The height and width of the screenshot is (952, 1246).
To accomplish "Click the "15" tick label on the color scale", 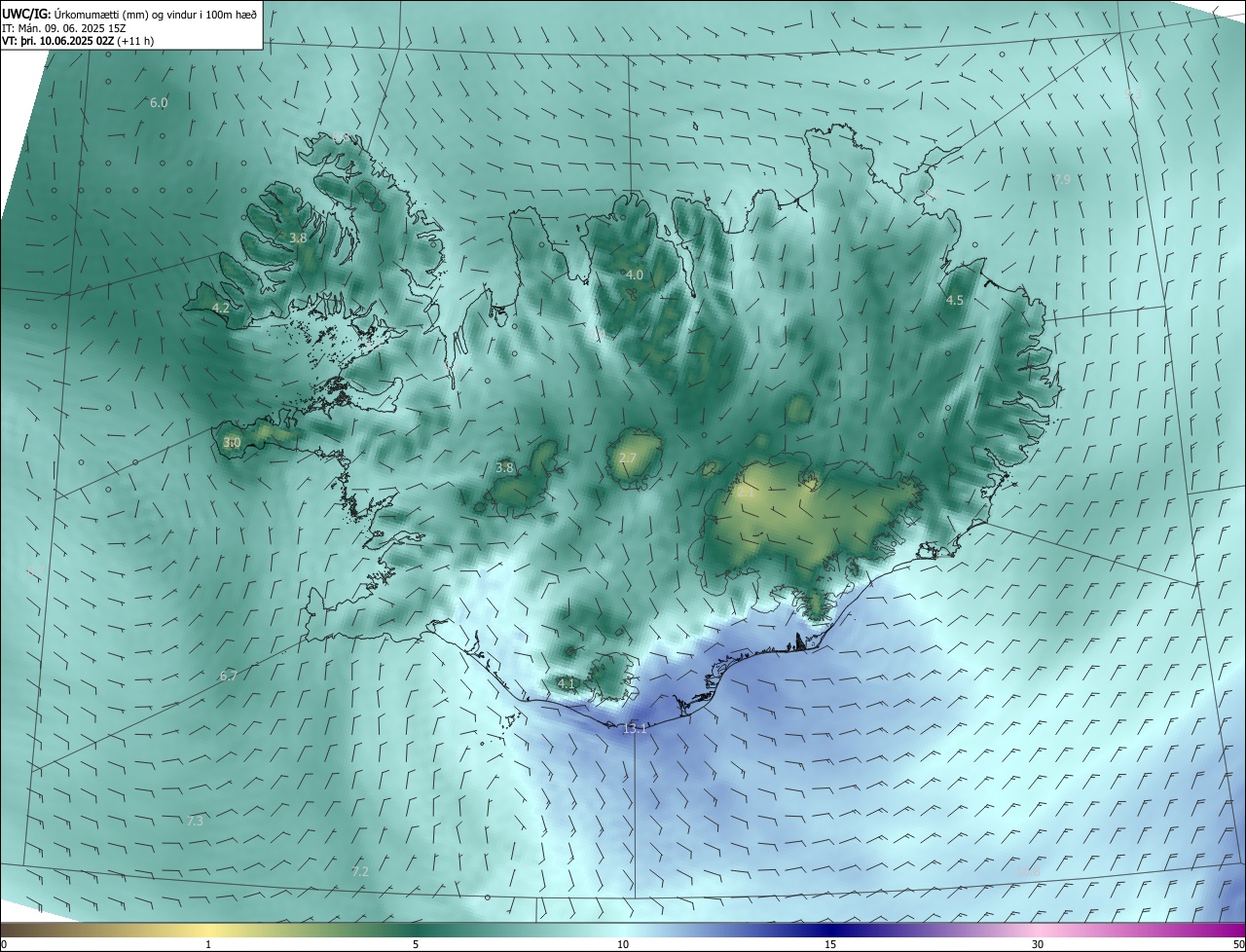I will pyautogui.click(x=830, y=945).
